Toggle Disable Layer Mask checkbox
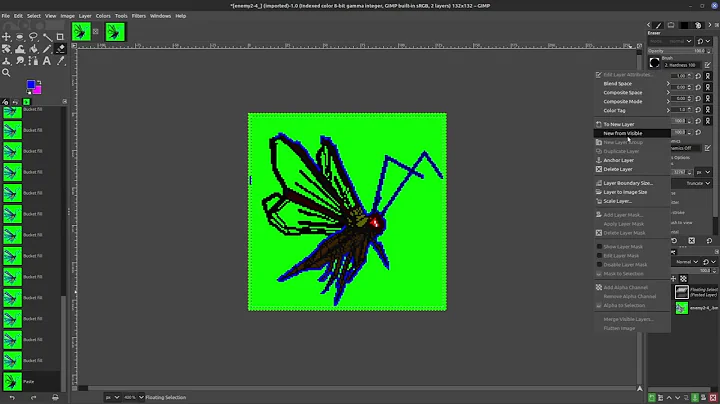The height and width of the screenshot is (404, 720). pos(599,264)
